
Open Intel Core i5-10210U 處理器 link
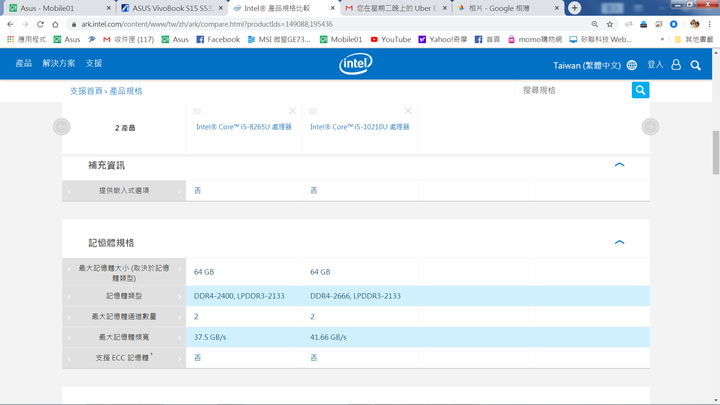[360, 127]
